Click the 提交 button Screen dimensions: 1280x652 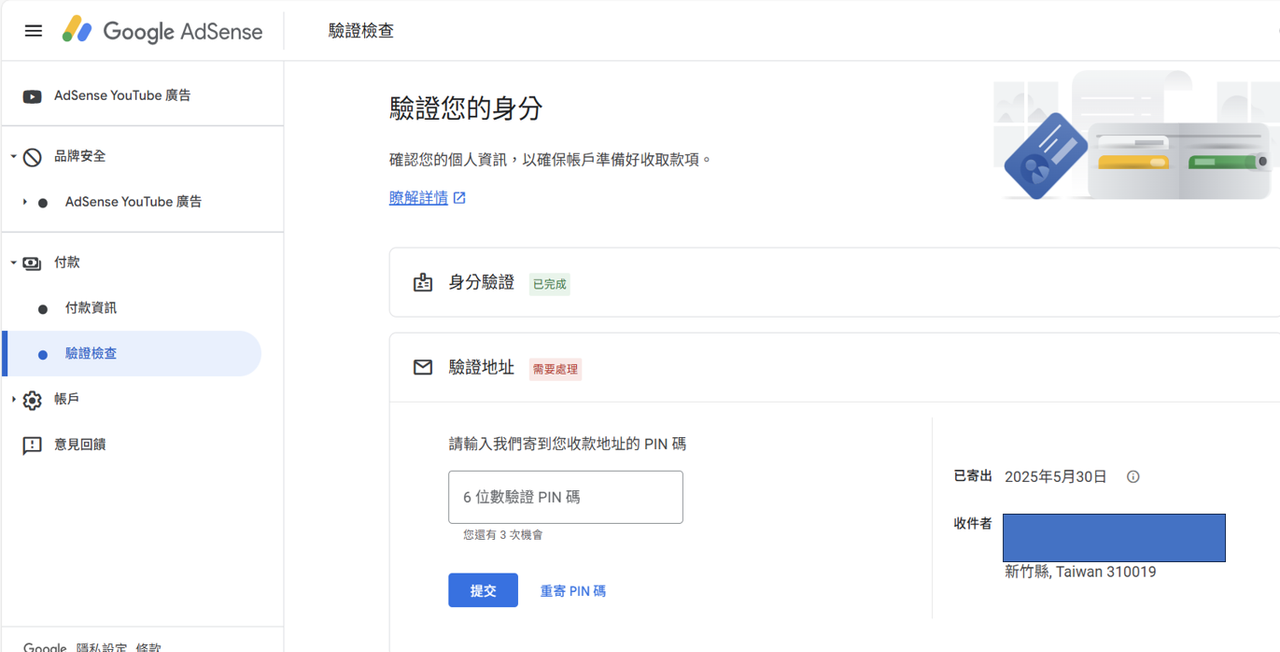[x=483, y=590]
